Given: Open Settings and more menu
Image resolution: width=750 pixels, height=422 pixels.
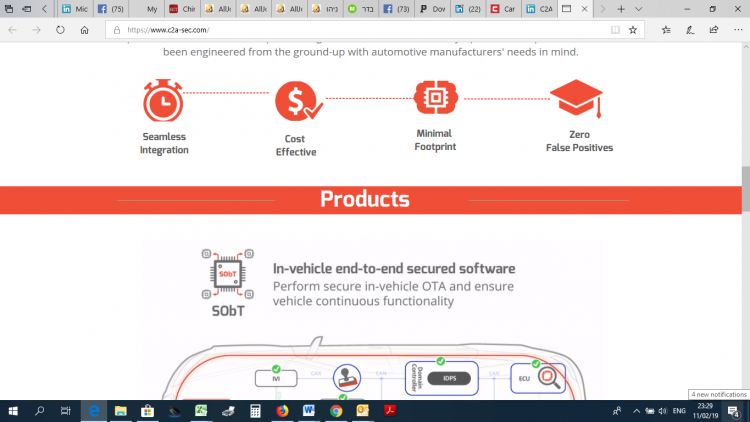Looking at the screenshot, I should point(738,30).
